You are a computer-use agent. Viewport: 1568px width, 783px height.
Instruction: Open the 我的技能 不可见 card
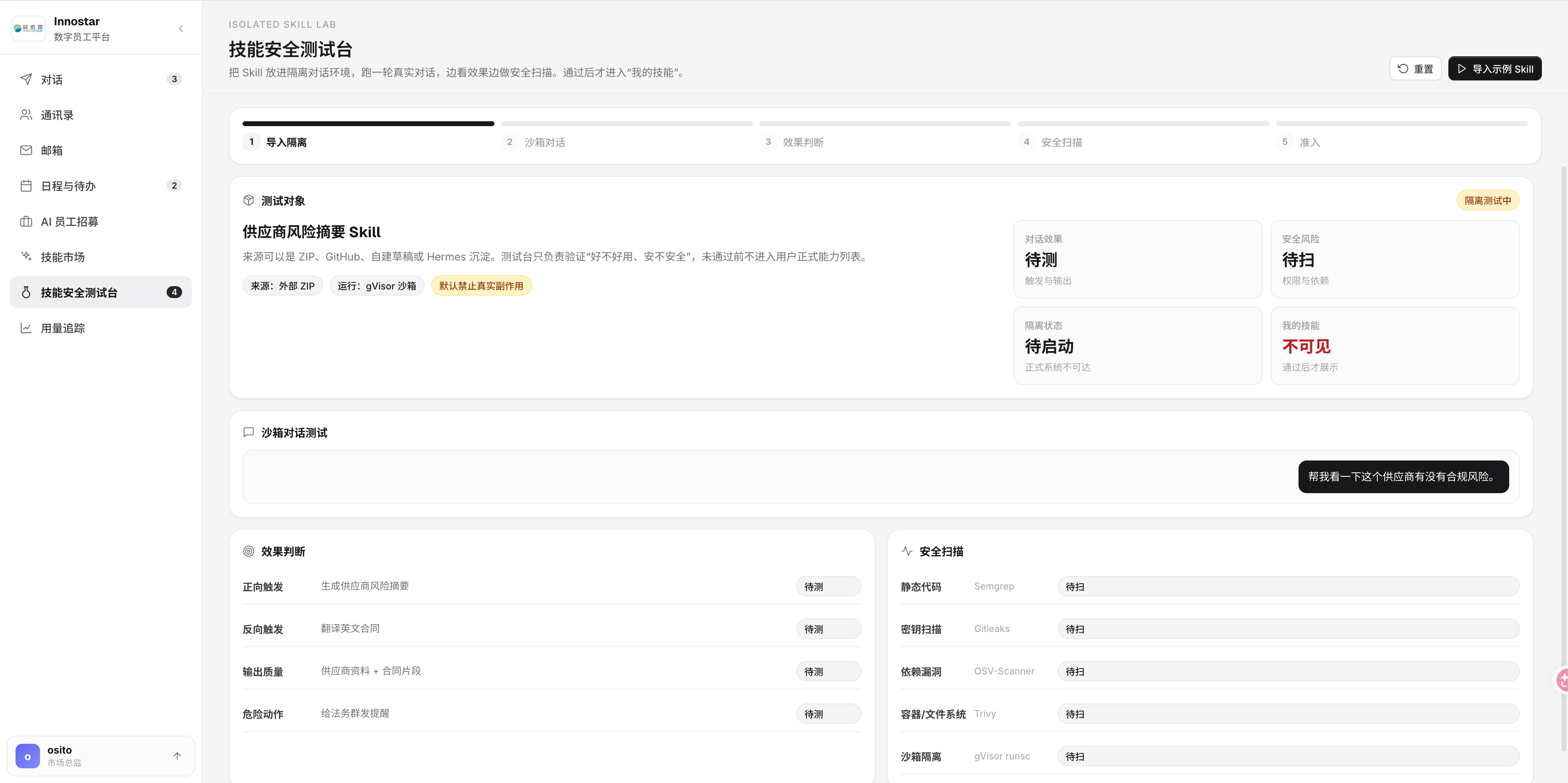1395,345
